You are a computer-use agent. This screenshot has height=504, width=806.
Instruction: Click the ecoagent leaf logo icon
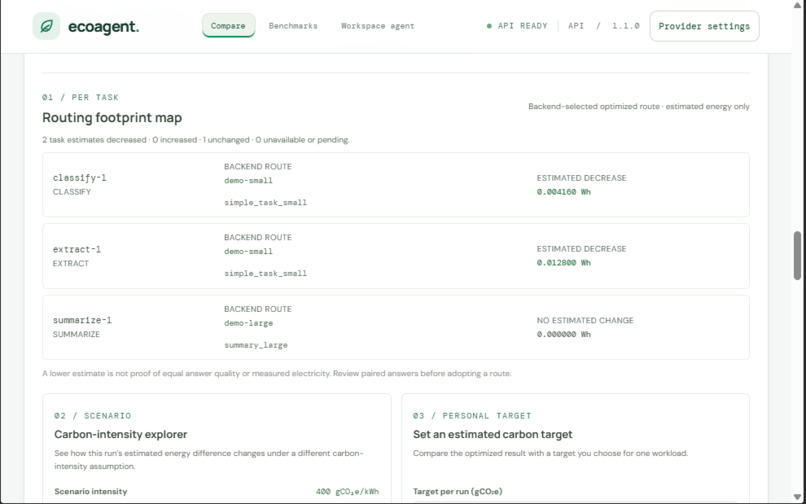46,26
